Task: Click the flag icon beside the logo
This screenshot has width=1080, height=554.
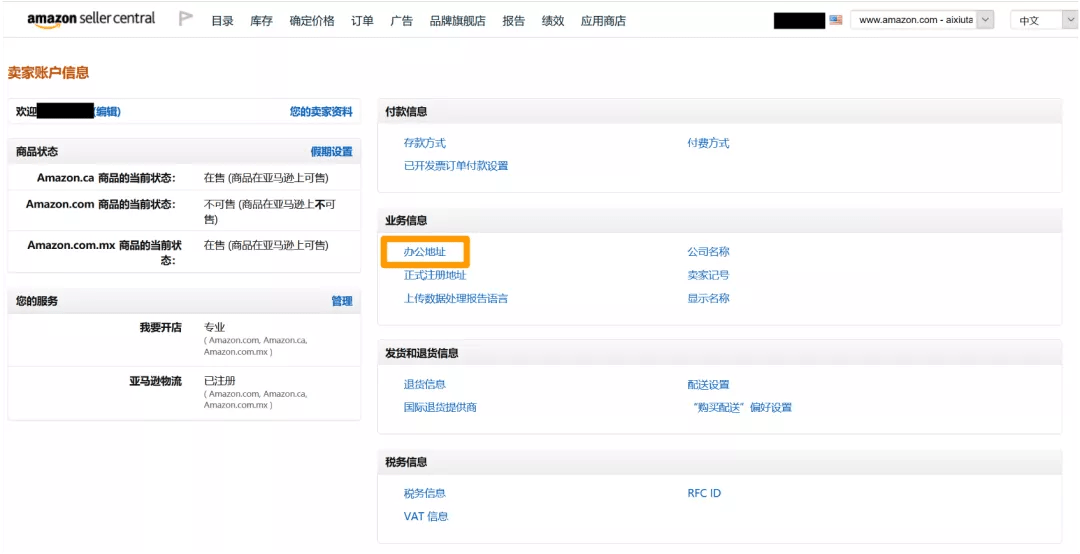Action: [185, 19]
